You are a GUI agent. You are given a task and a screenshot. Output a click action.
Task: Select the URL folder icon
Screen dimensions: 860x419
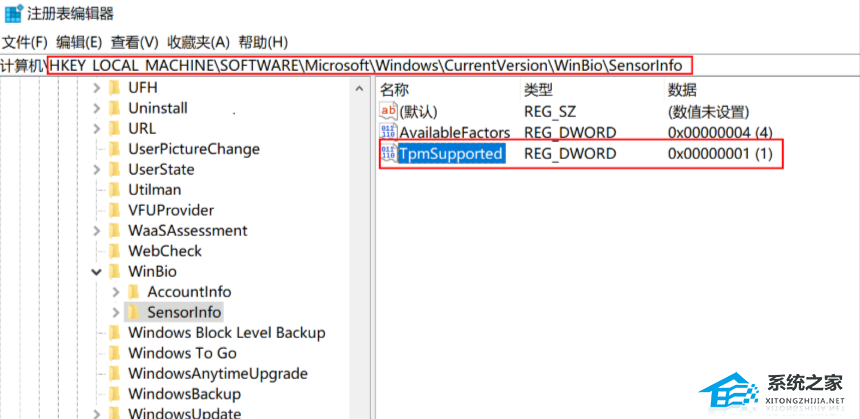(114, 128)
